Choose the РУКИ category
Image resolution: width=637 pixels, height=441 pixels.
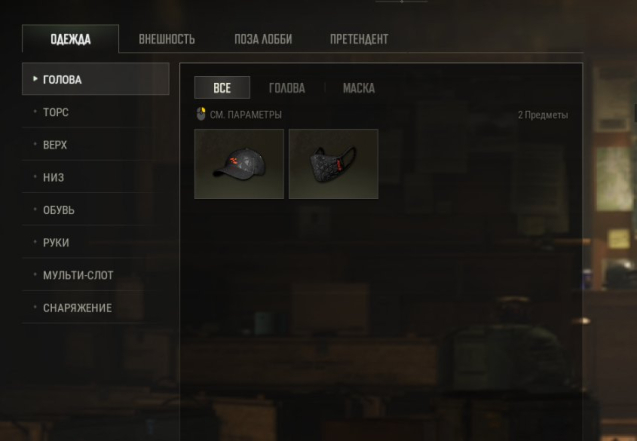[x=95, y=242]
